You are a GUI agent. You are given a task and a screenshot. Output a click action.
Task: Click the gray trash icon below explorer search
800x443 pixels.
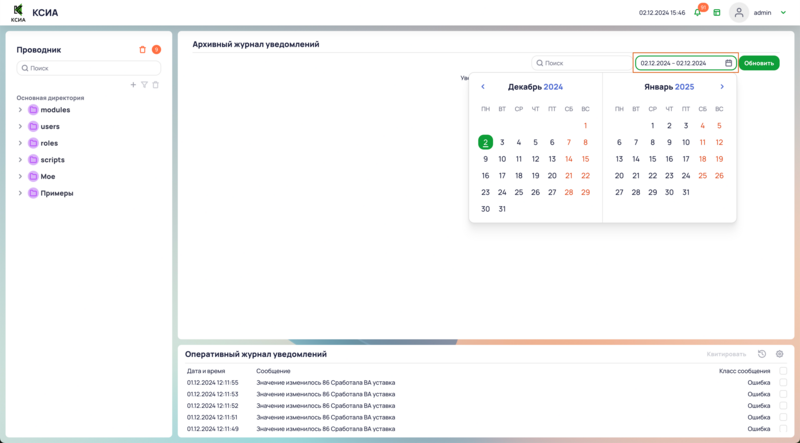pos(155,85)
